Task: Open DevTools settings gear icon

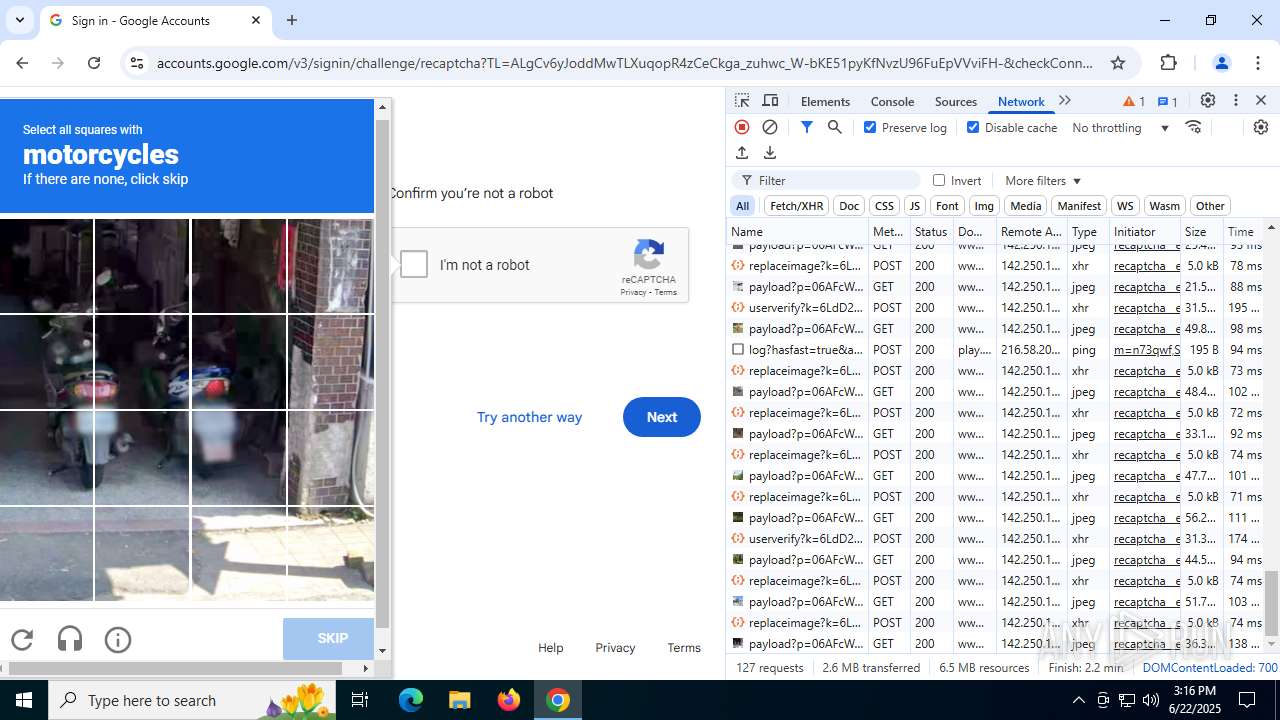Action: point(1208,101)
